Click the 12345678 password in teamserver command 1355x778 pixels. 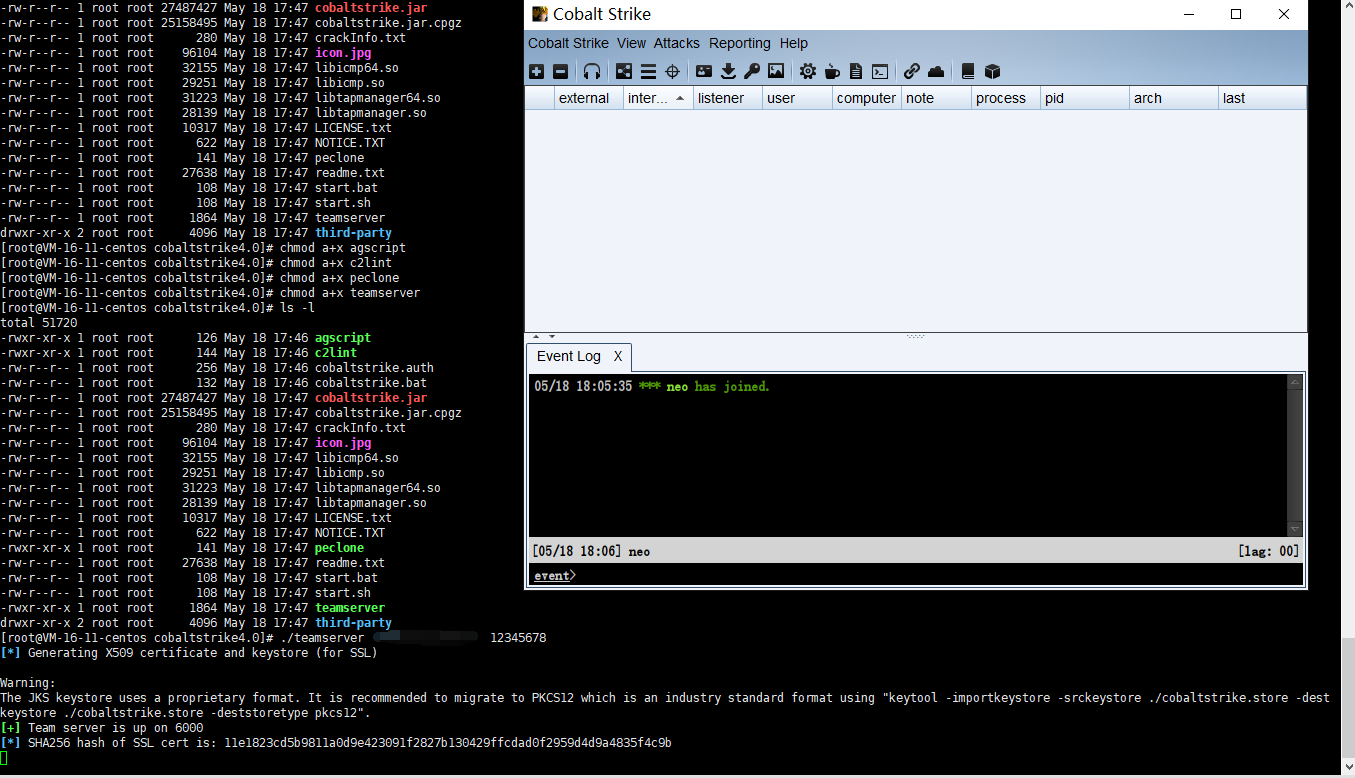(518, 638)
